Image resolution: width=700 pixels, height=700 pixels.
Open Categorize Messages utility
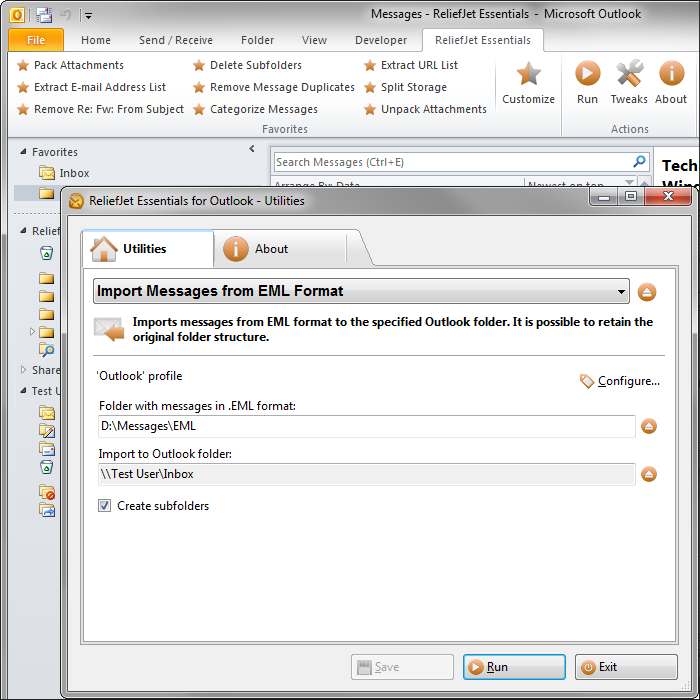[x=255, y=109]
